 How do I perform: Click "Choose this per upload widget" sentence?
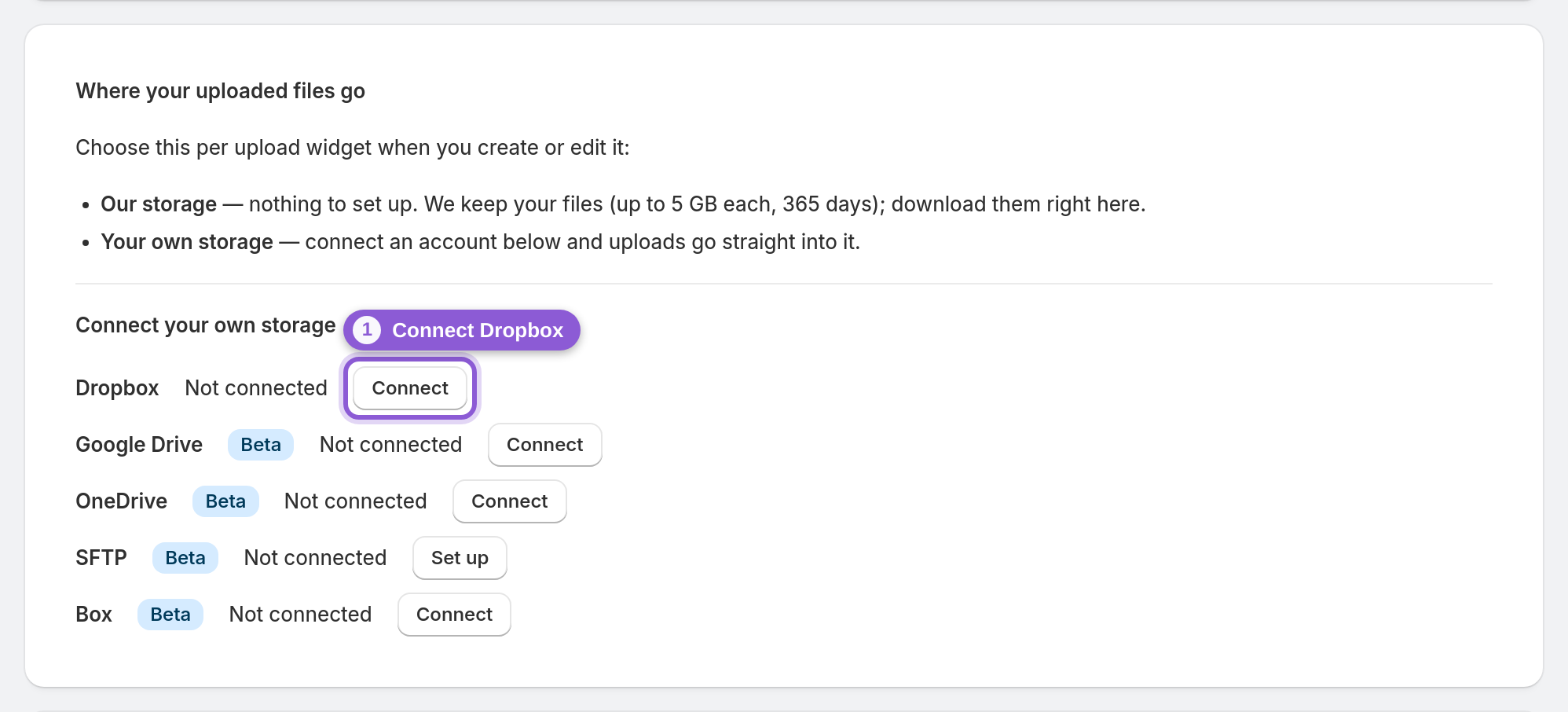[x=353, y=148]
